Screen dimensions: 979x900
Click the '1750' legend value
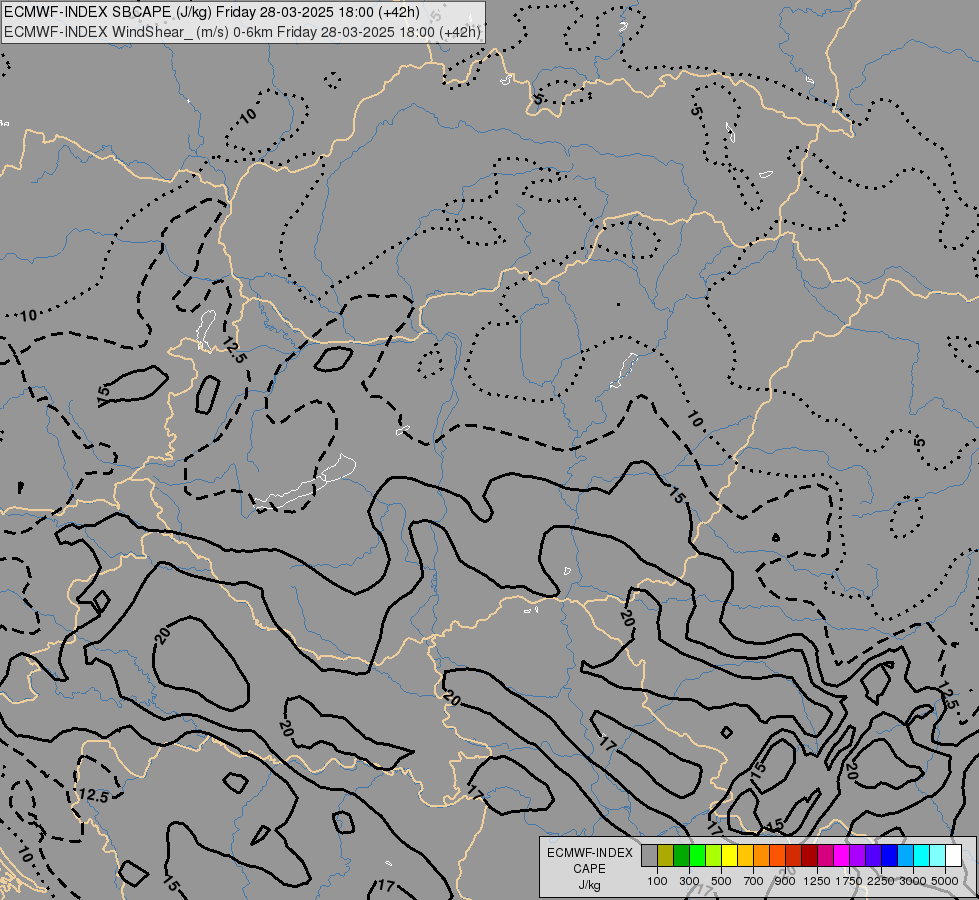coord(849,881)
